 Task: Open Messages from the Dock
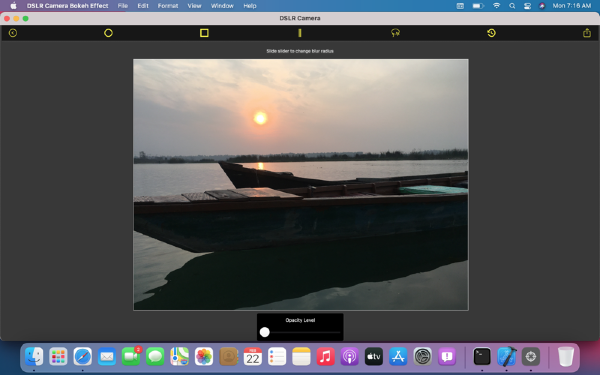(155, 357)
